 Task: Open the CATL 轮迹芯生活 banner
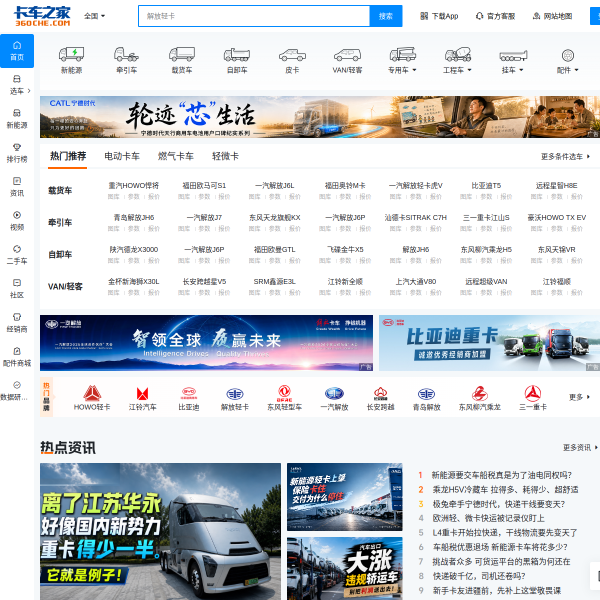320,117
